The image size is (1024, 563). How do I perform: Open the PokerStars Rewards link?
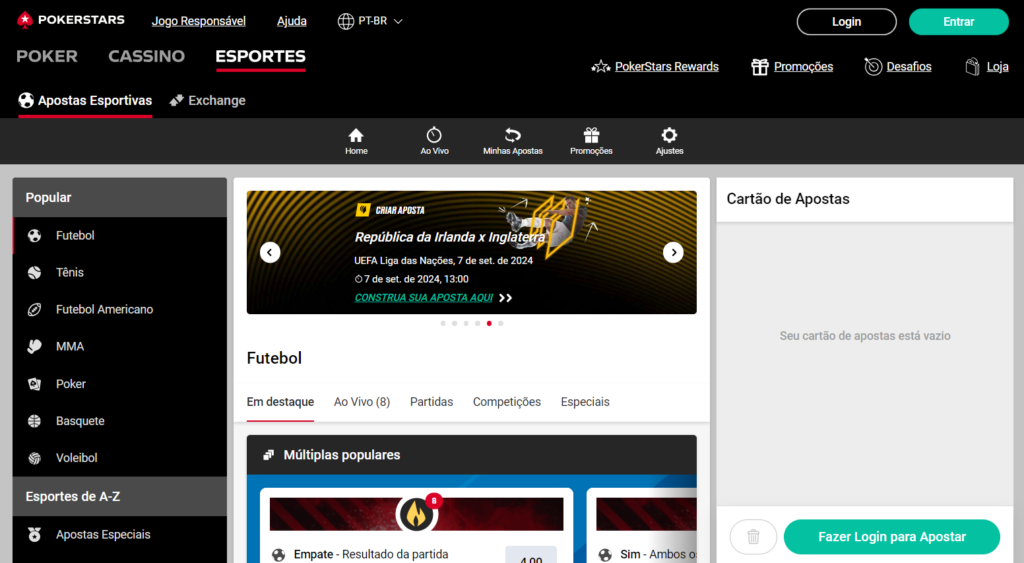[x=667, y=67]
